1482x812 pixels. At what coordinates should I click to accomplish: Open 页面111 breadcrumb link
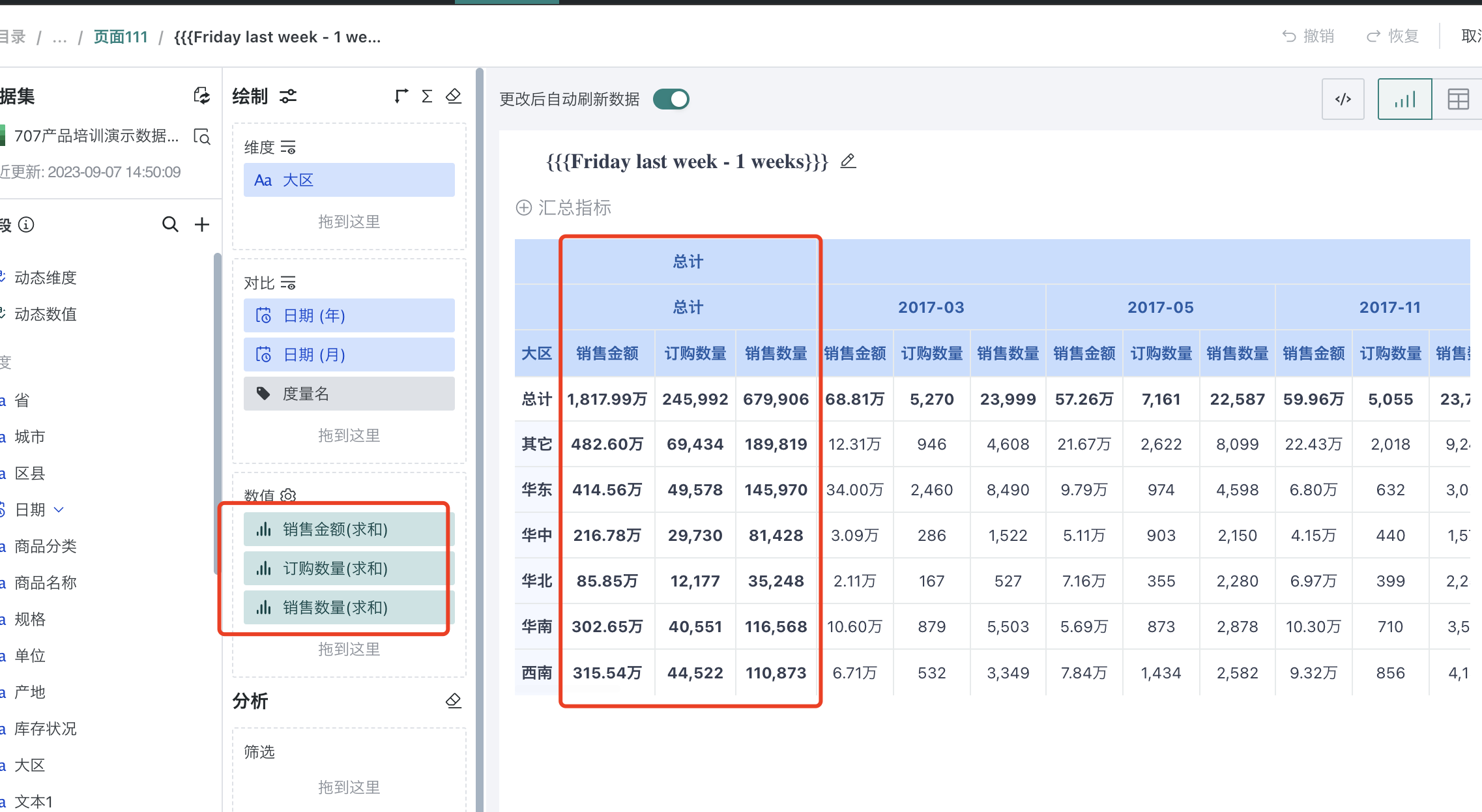121,37
